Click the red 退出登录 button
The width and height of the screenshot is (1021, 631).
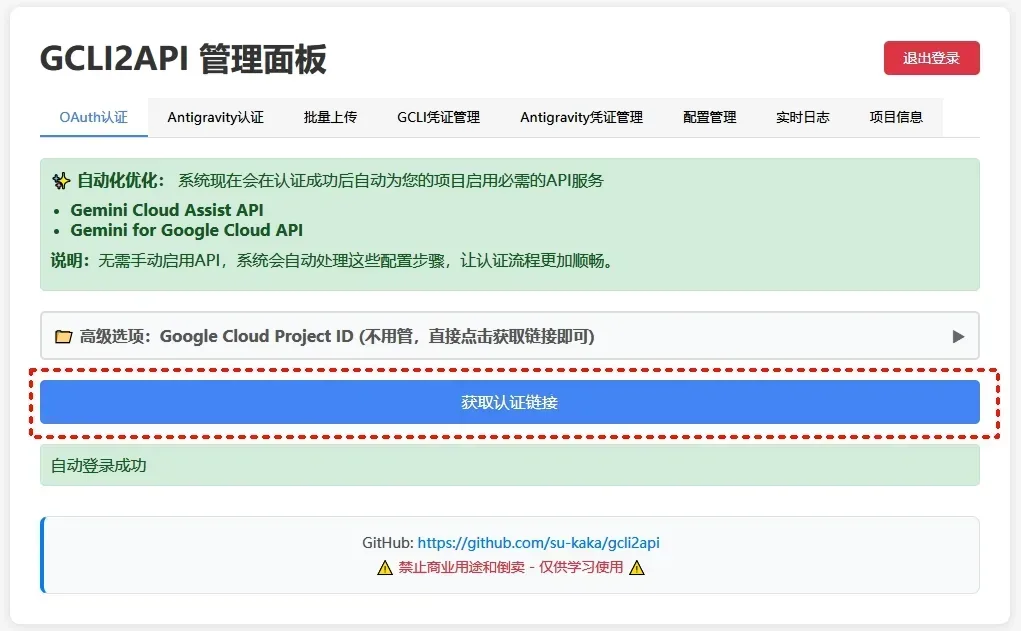click(x=931, y=58)
